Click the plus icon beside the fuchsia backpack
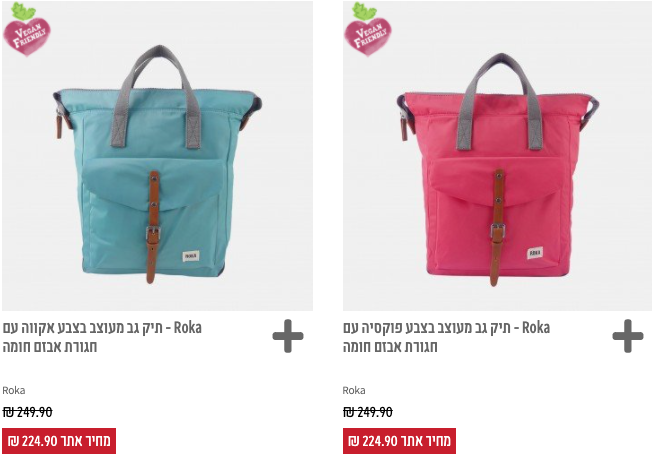652x472 pixels. point(628,336)
